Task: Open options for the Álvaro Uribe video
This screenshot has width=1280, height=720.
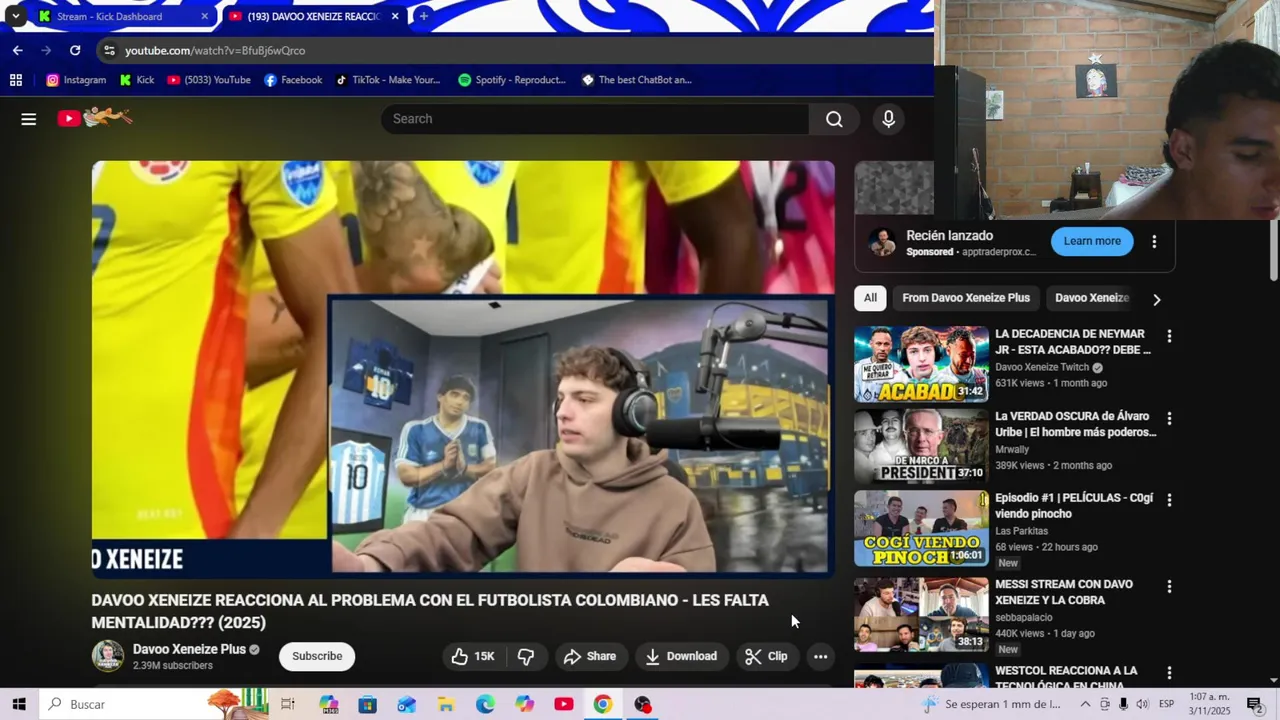Action: coord(1169,418)
